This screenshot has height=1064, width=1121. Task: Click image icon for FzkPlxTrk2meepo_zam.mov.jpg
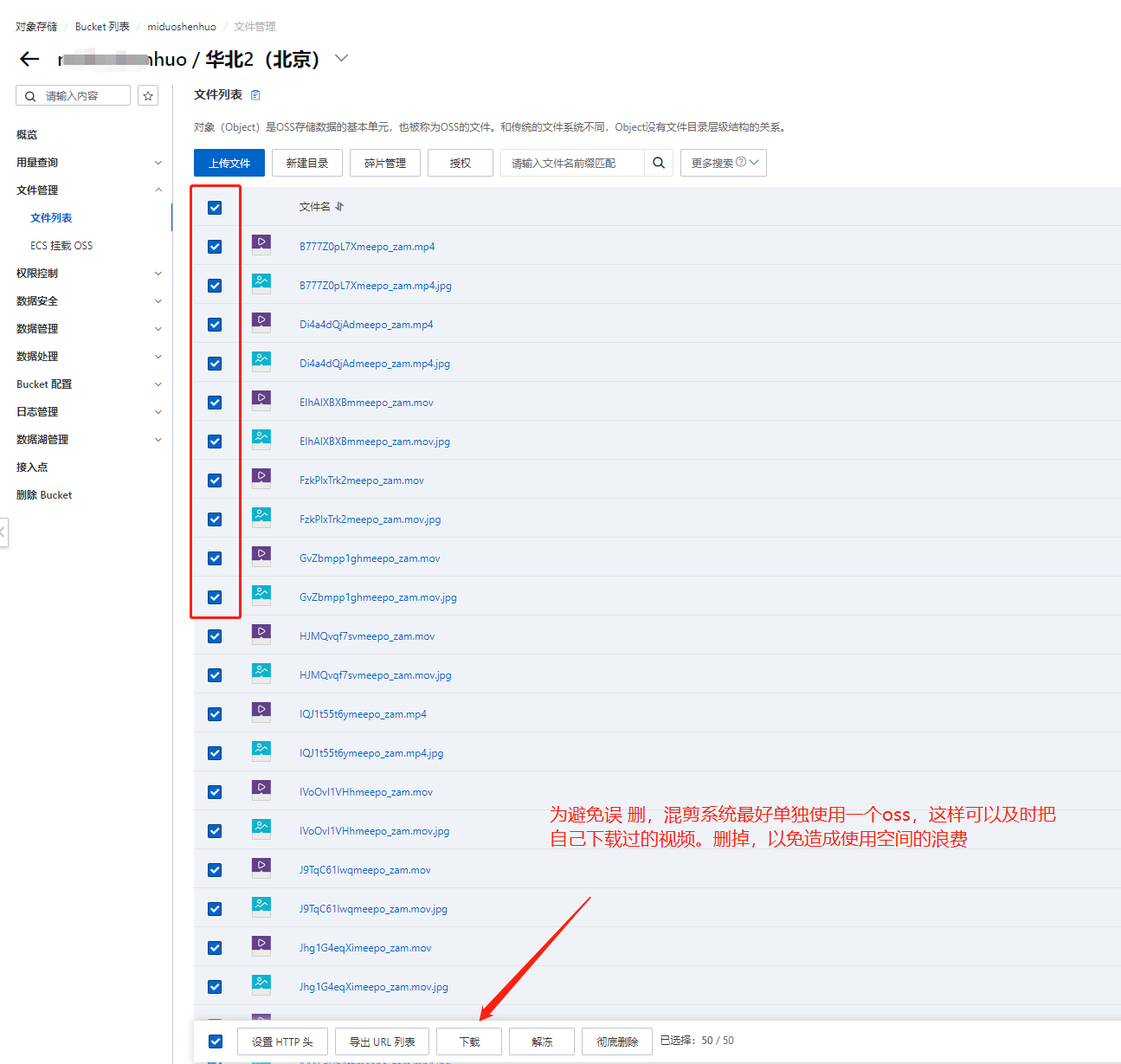261,517
